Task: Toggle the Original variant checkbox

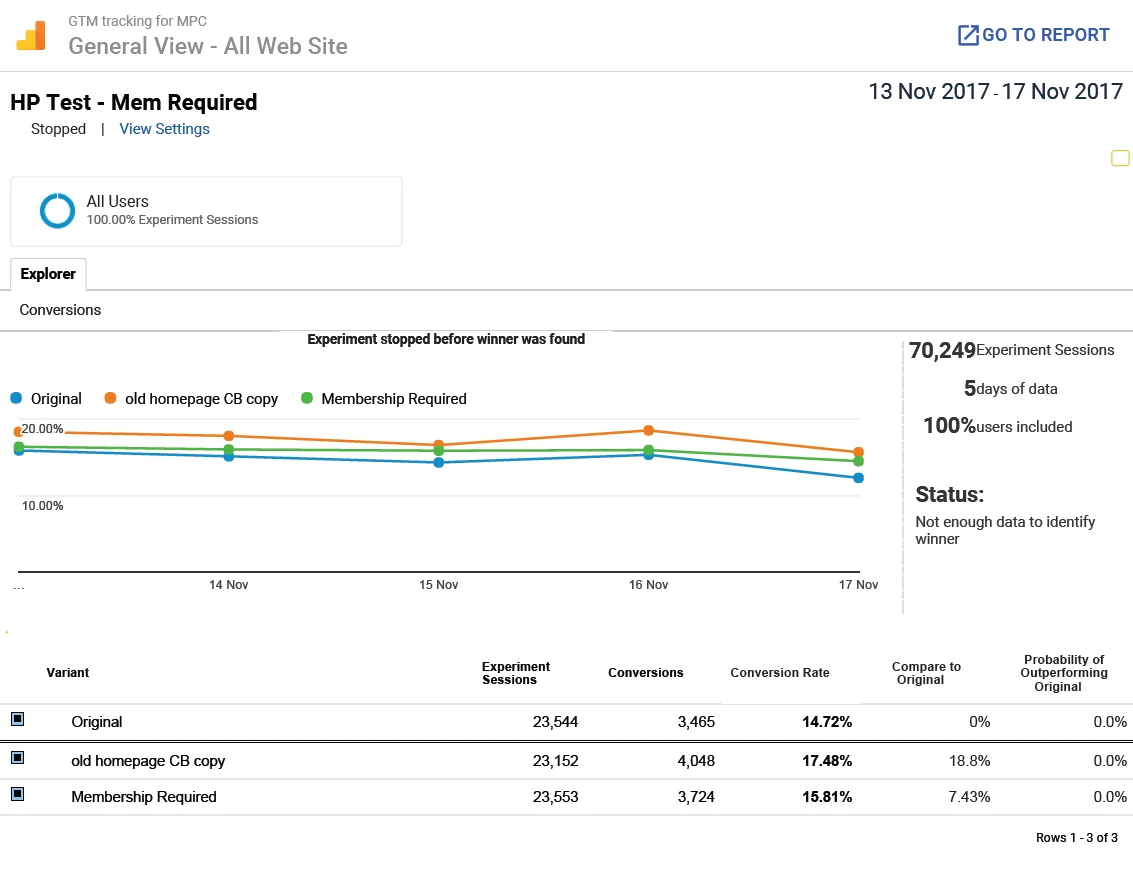Action: coord(18,719)
